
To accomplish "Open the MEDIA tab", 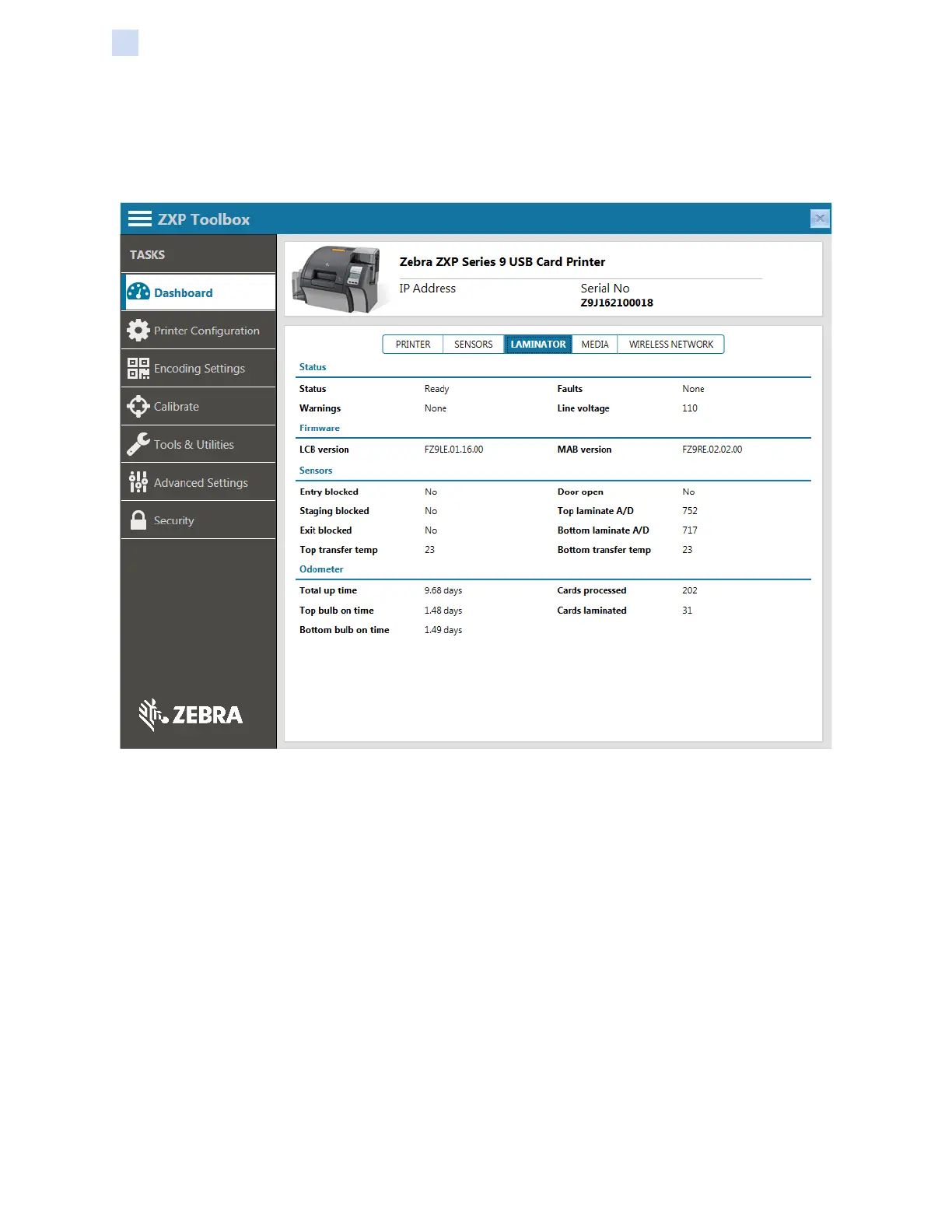I will (595, 345).
